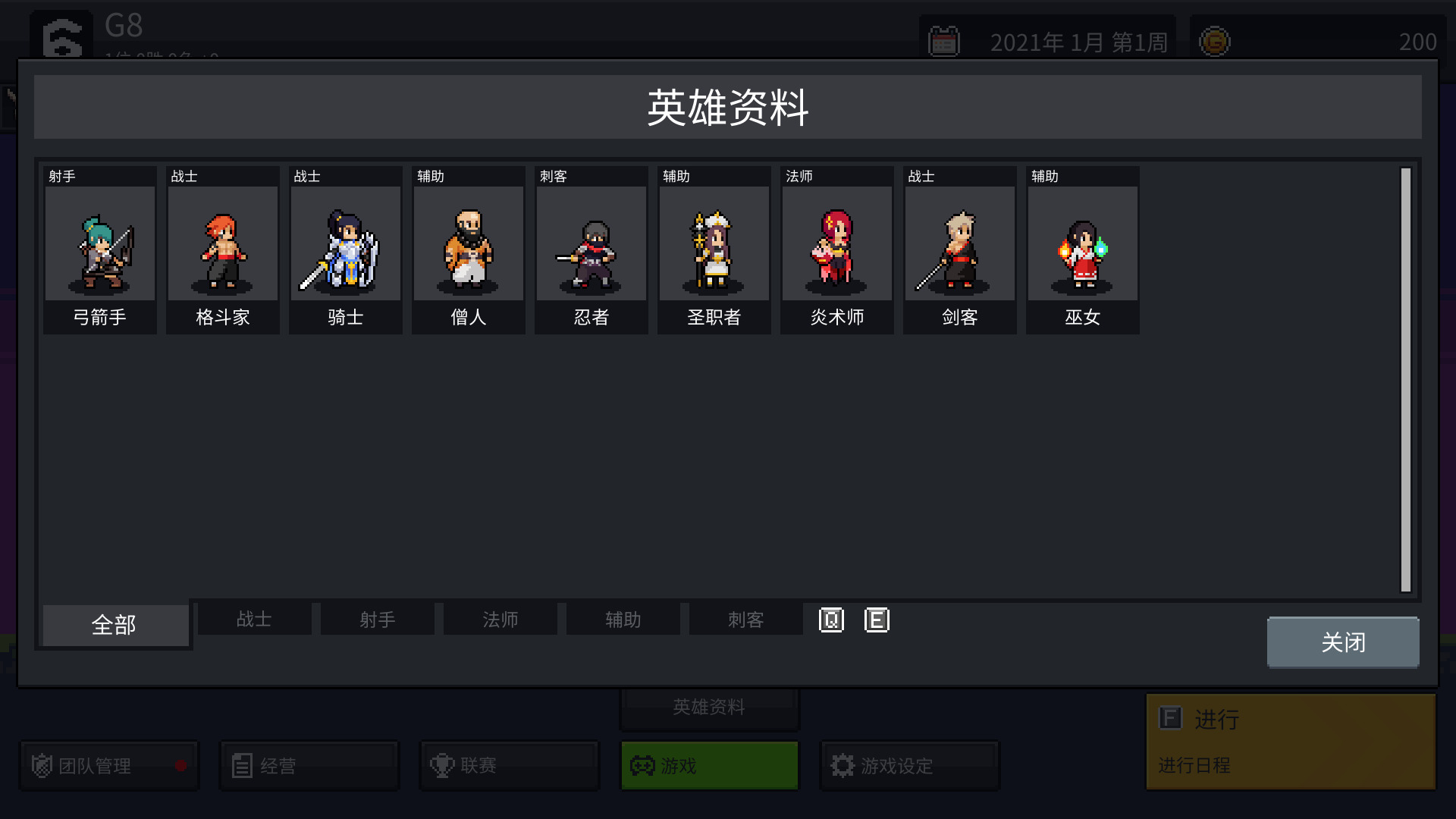Switch to the 刺客 filter tab
The height and width of the screenshot is (819, 1456).
tap(745, 619)
